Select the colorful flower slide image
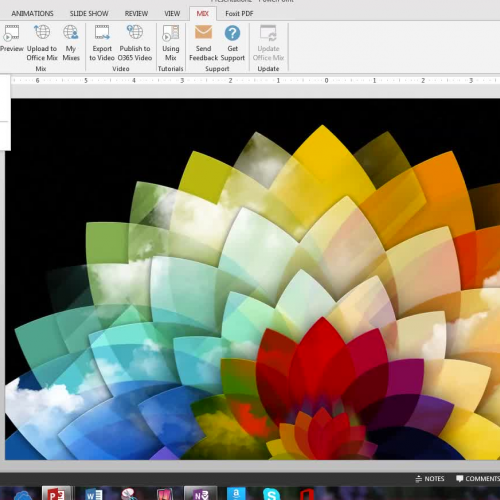Viewport: 500px width, 500px height. coord(252,279)
